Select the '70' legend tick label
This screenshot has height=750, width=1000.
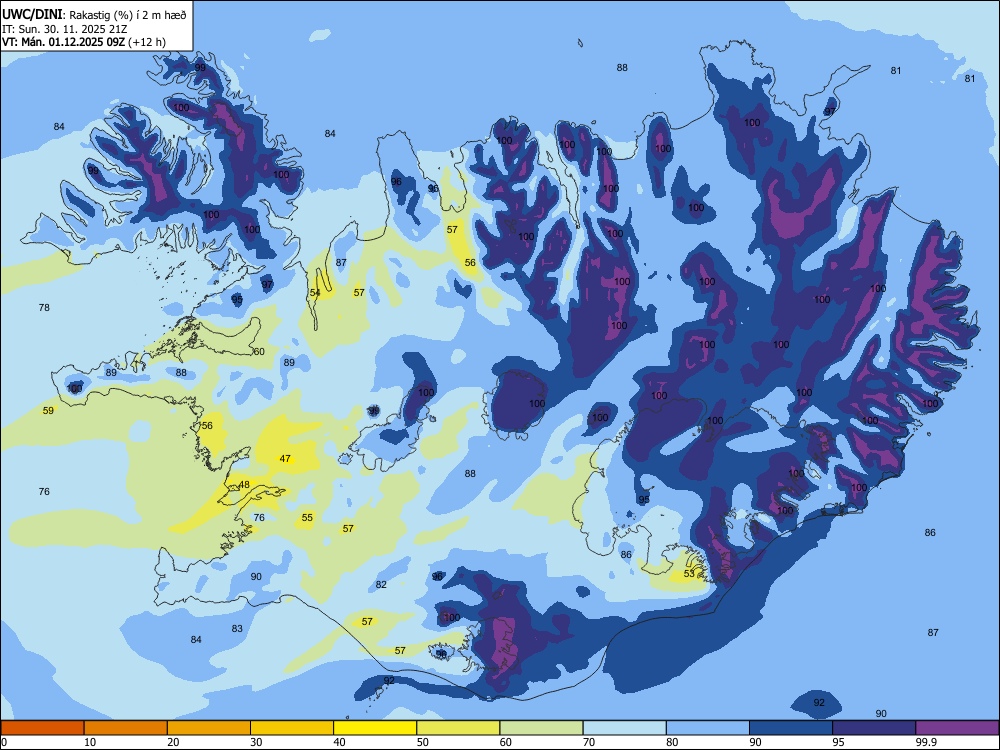pyautogui.click(x=589, y=742)
